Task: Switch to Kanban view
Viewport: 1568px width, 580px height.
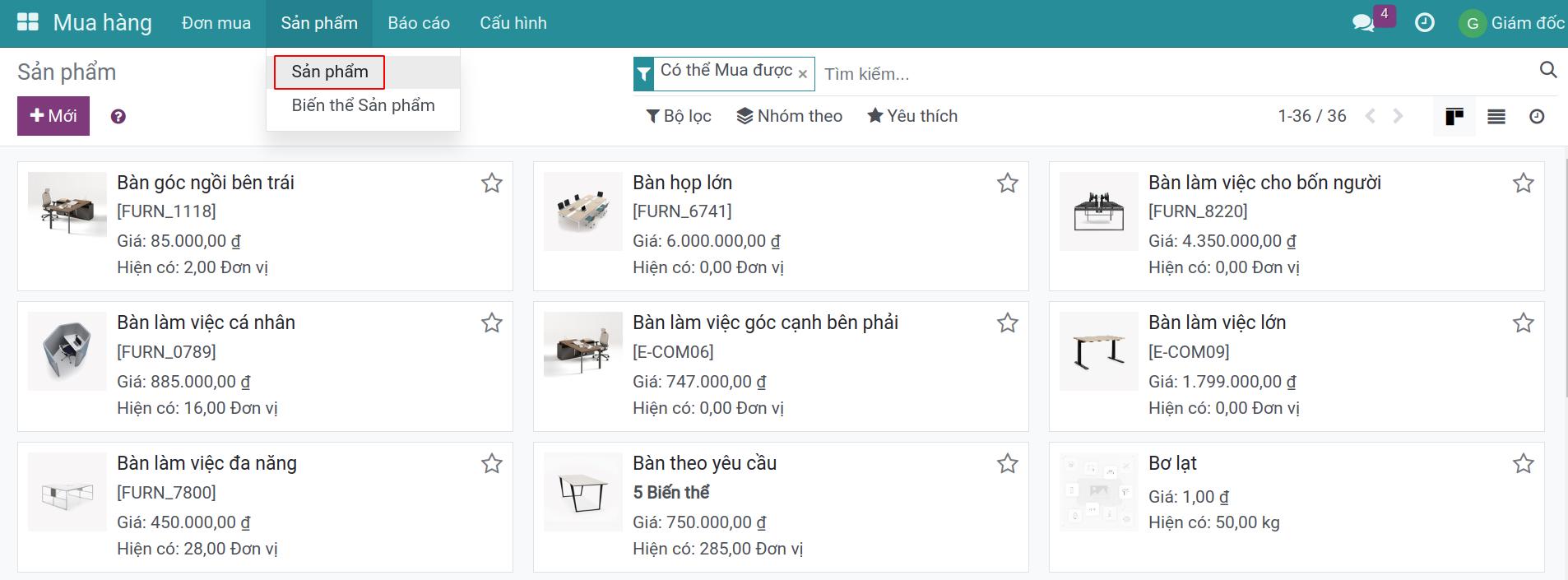Action: click(x=1454, y=116)
